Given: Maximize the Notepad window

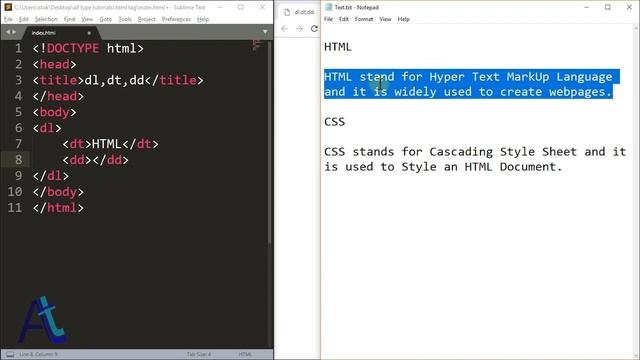Looking at the screenshot, I should [608, 7].
